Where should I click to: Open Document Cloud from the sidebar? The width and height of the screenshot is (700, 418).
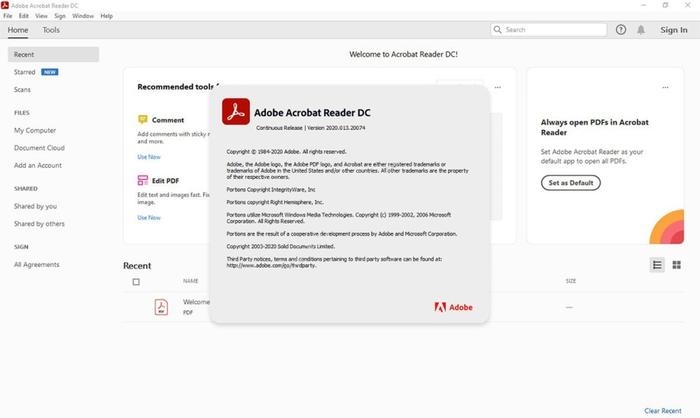point(39,148)
